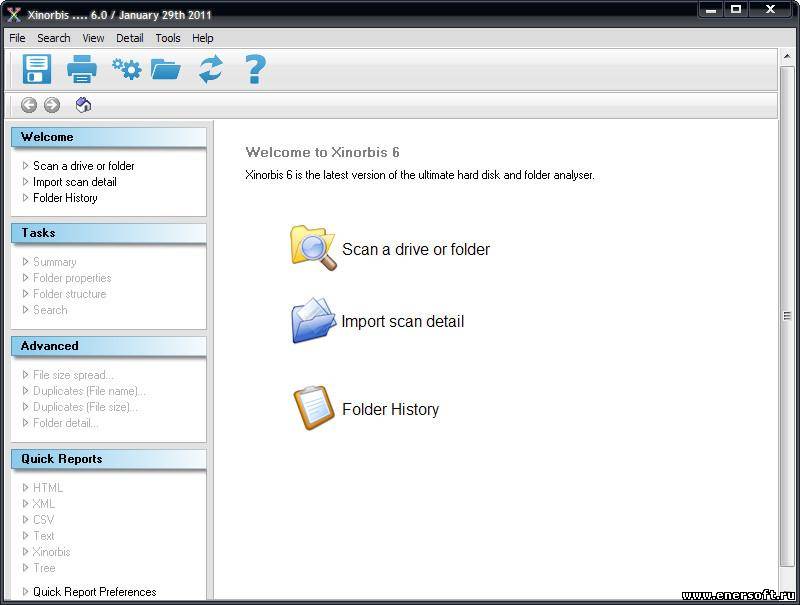Click Folder detail... under Advanced
This screenshot has height=605, width=800.
point(65,423)
